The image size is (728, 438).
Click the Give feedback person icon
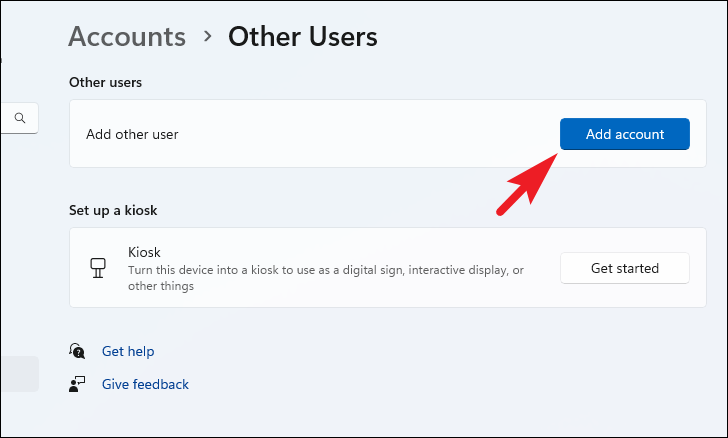77,384
